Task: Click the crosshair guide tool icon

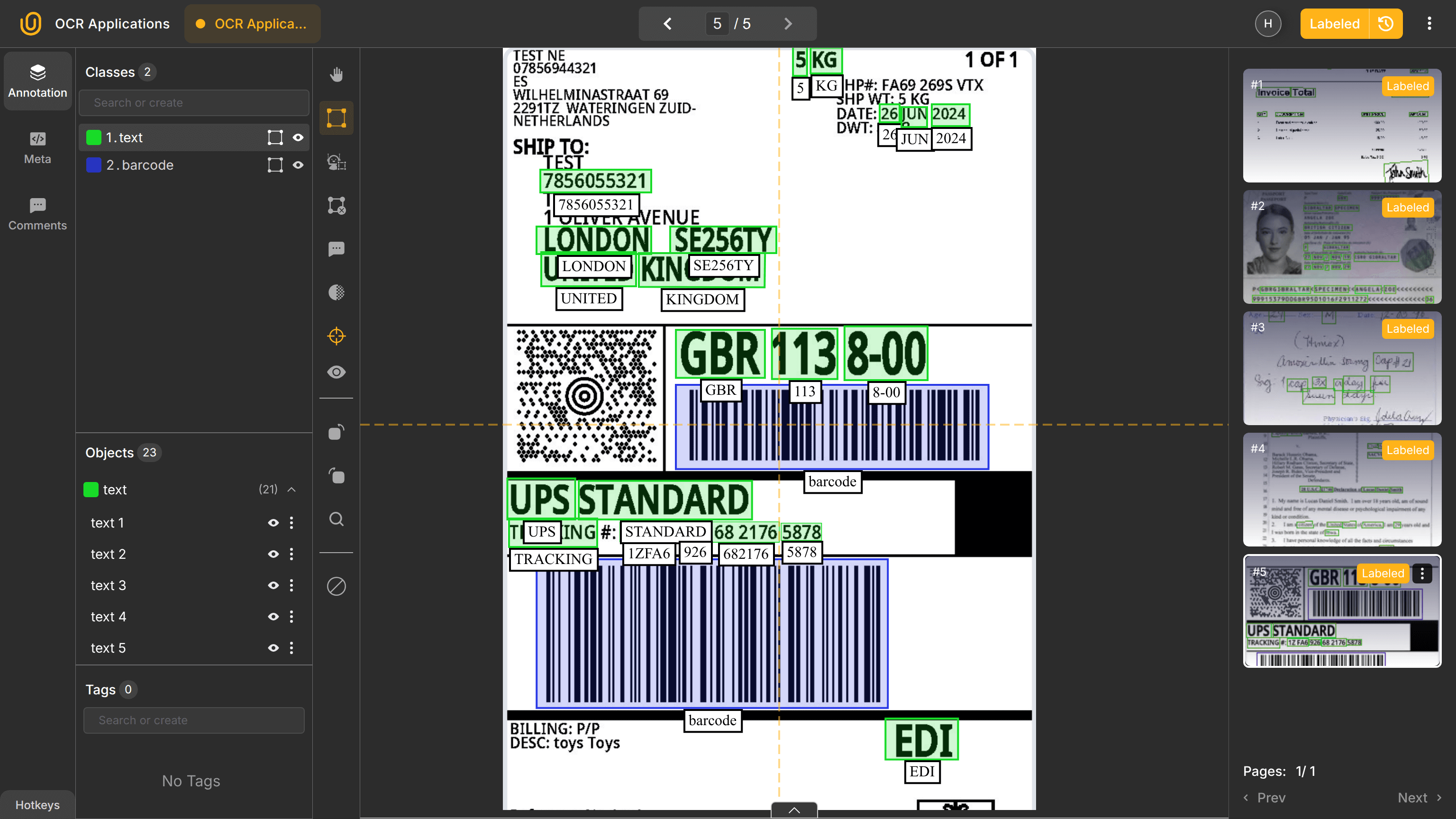Action: tap(337, 336)
